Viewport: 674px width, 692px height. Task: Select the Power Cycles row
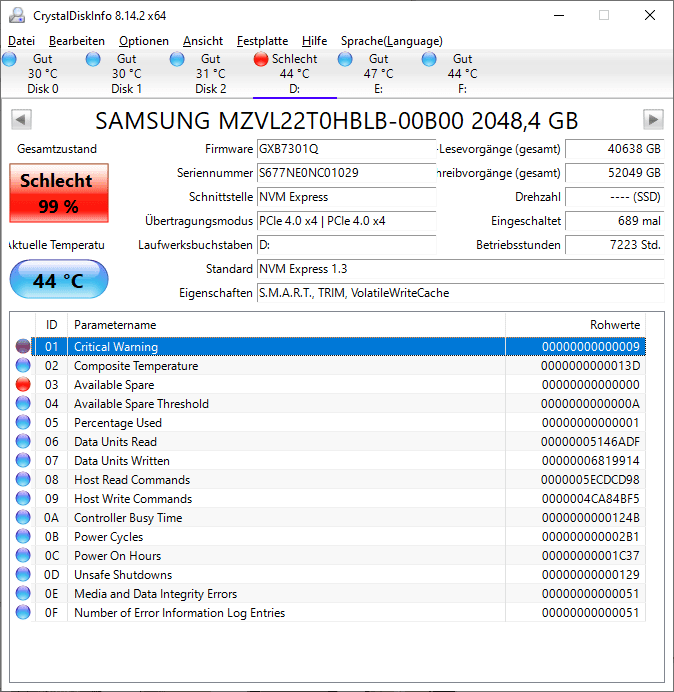coord(328,537)
